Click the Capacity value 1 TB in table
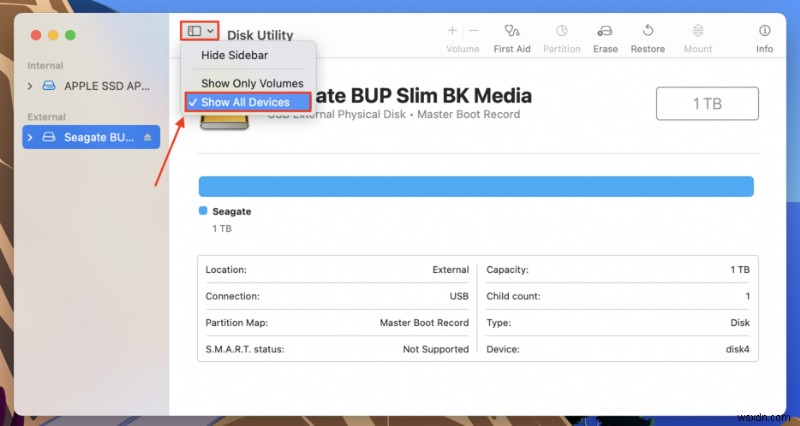 click(x=740, y=269)
